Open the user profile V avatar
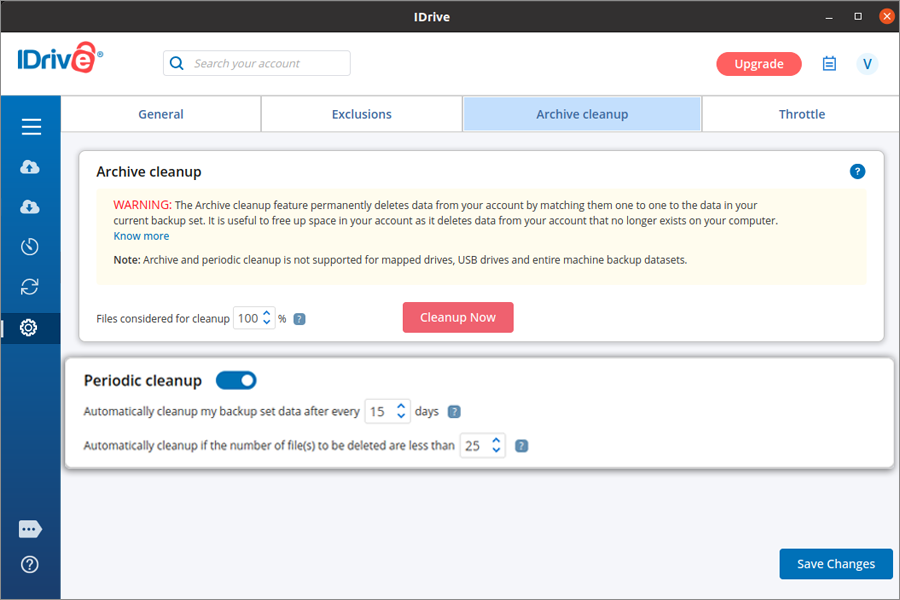Viewport: 900px width, 600px height. tap(867, 64)
